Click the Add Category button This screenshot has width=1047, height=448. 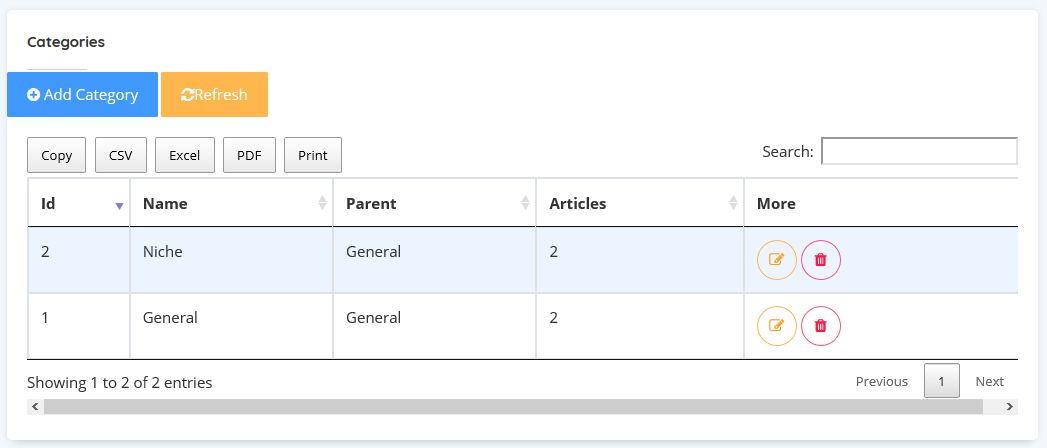(82, 95)
